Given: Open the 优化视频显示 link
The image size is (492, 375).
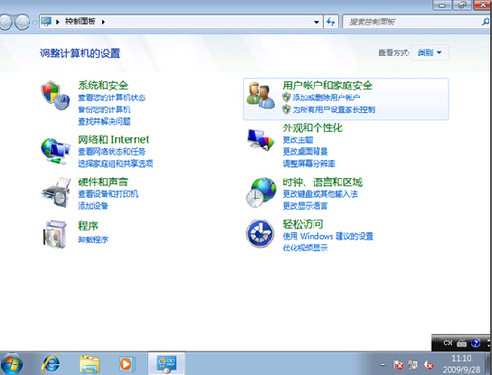Looking at the screenshot, I should pos(305,248).
